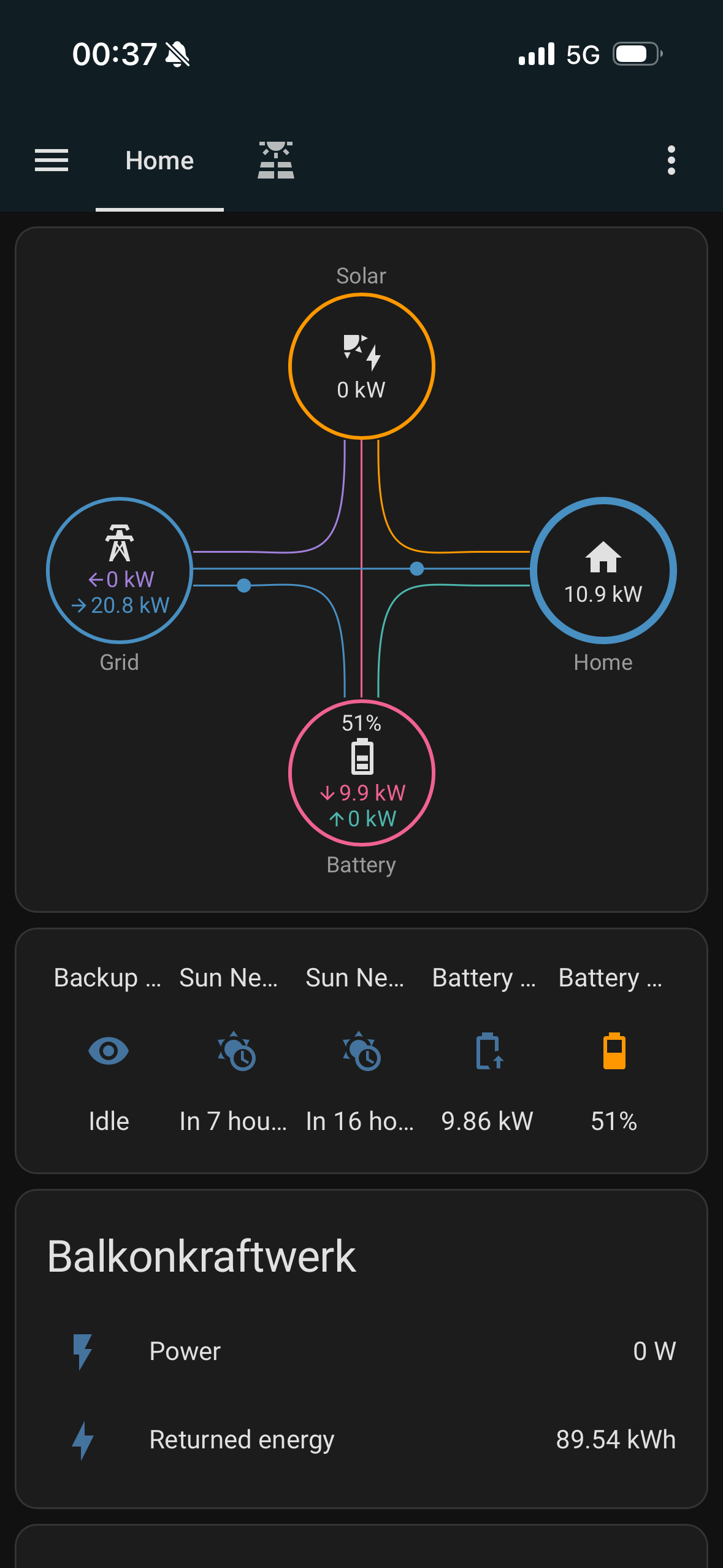Open the three-dot overflow menu
The height and width of the screenshot is (1568, 723).
(x=671, y=161)
